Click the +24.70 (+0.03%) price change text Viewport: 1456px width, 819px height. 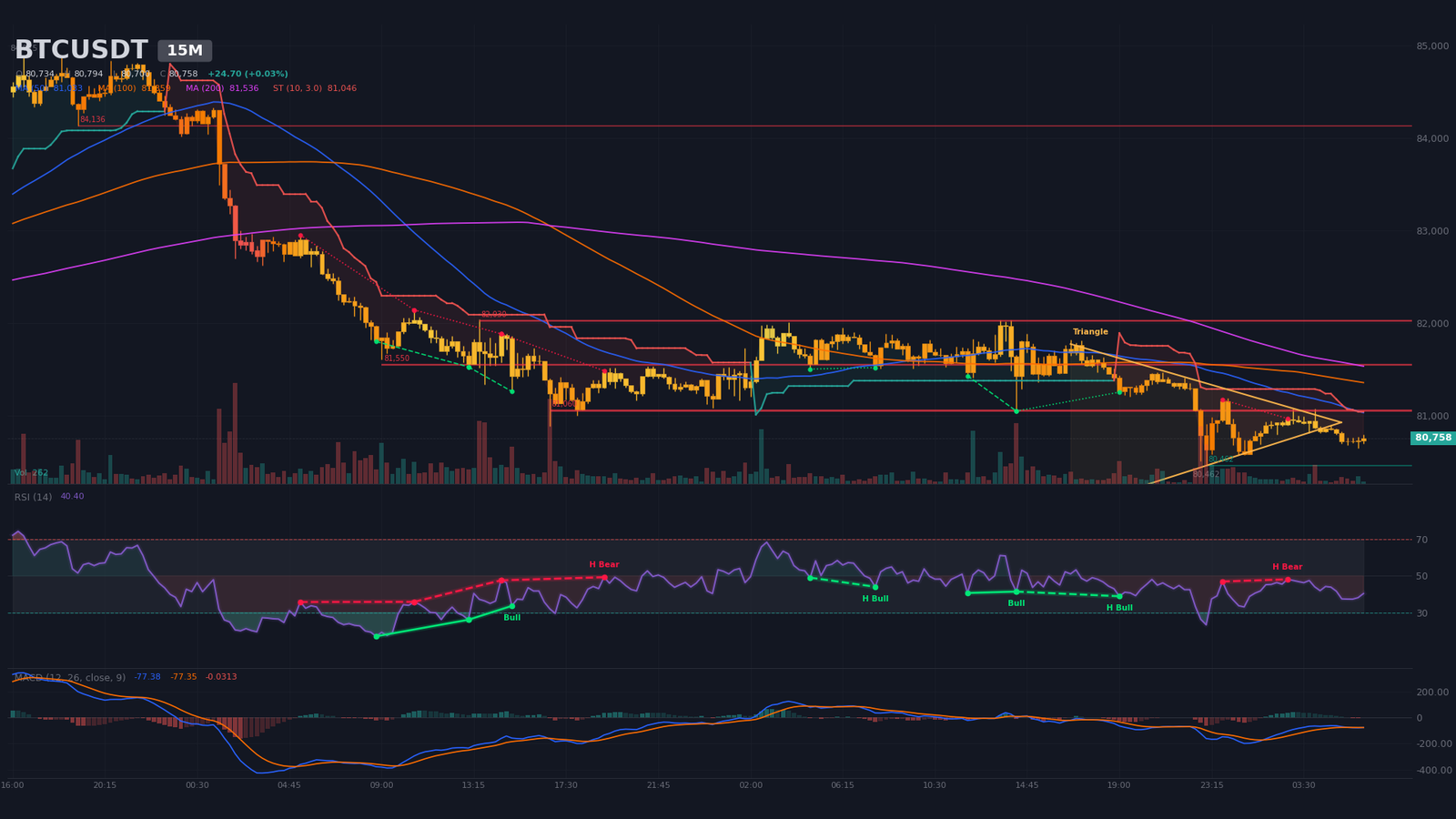248,74
